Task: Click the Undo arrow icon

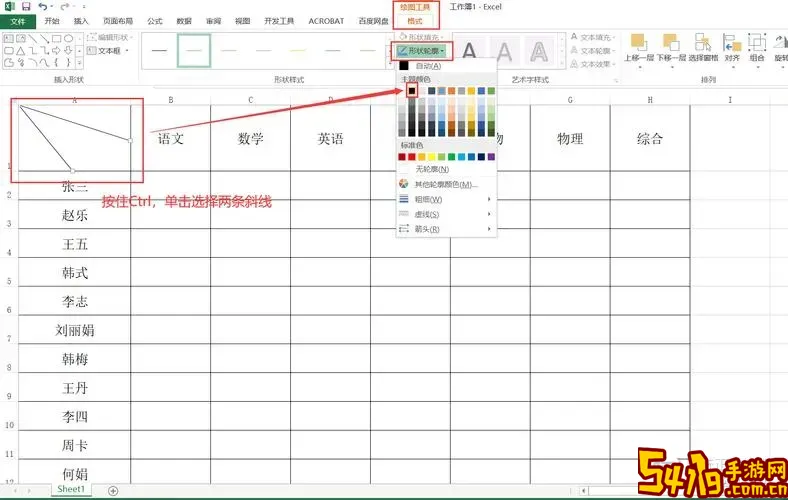Action: [x=43, y=7]
